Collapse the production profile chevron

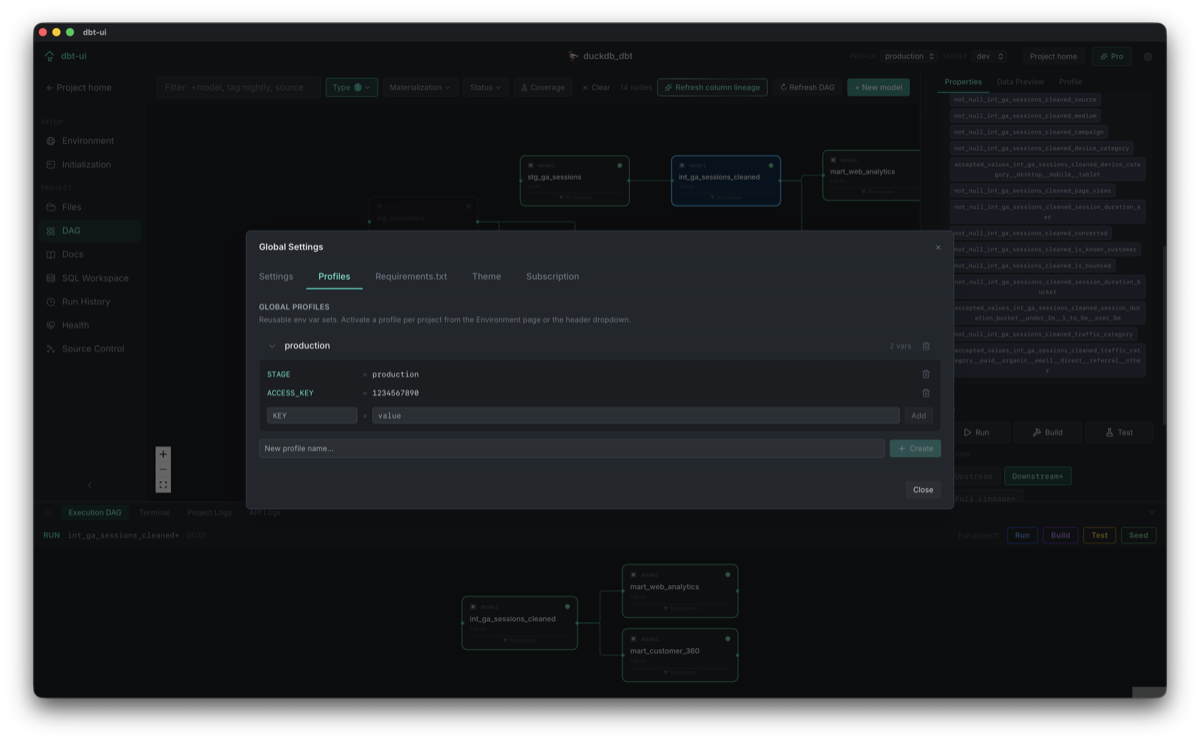point(272,346)
